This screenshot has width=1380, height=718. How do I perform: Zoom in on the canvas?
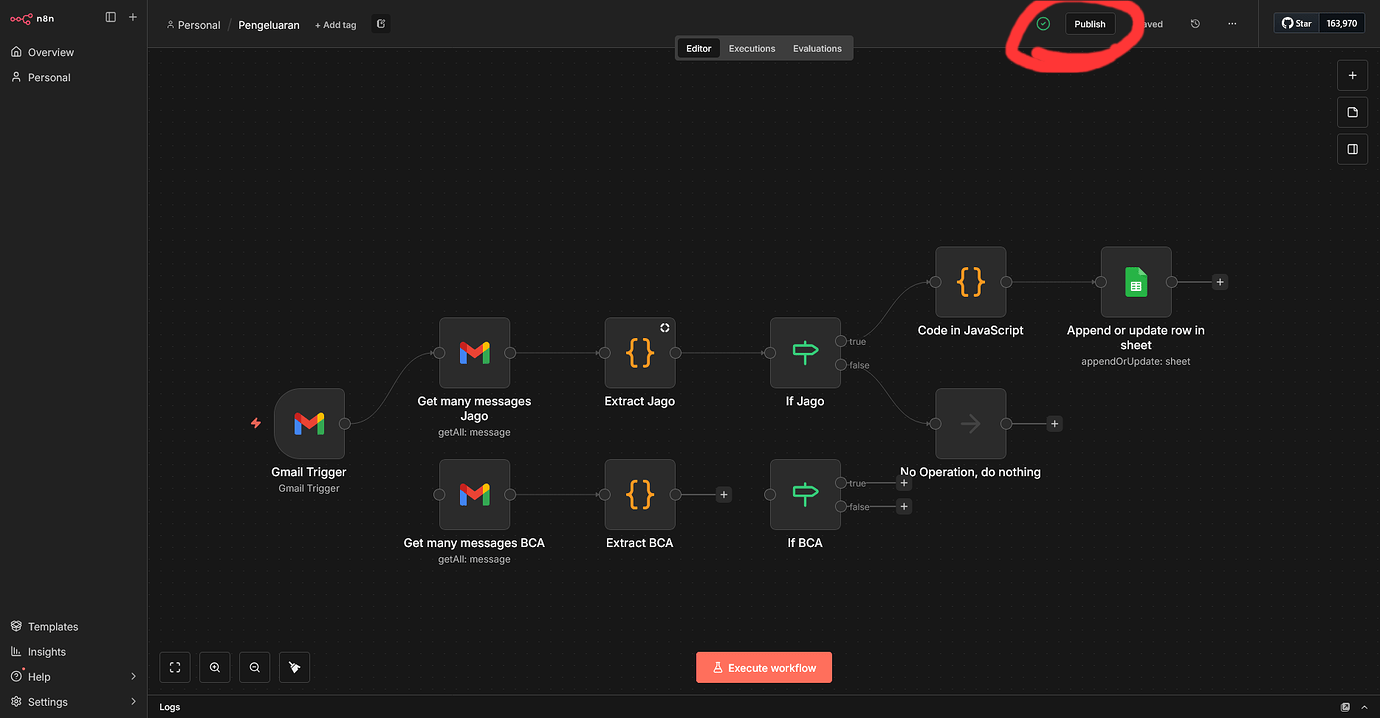(x=215, y=667)
